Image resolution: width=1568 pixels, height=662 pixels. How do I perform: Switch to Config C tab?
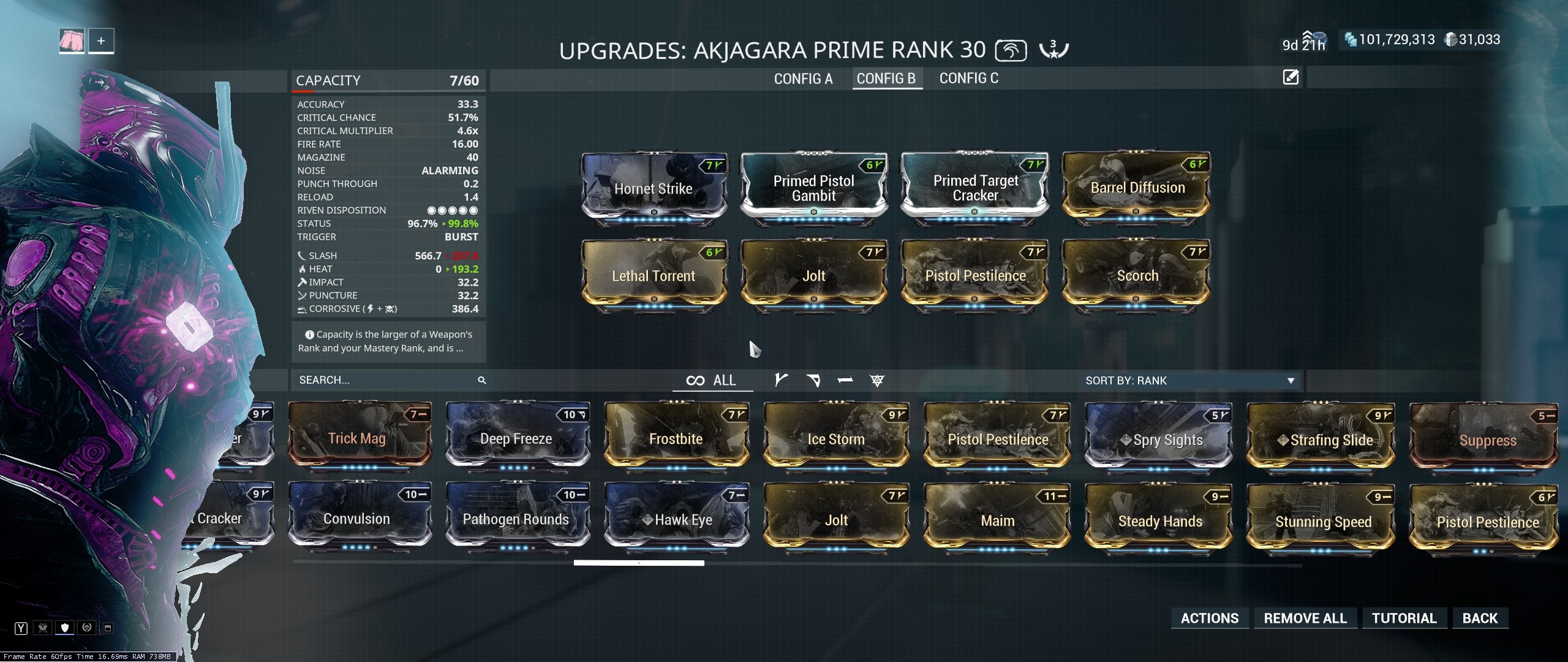(x=968, y=78)
